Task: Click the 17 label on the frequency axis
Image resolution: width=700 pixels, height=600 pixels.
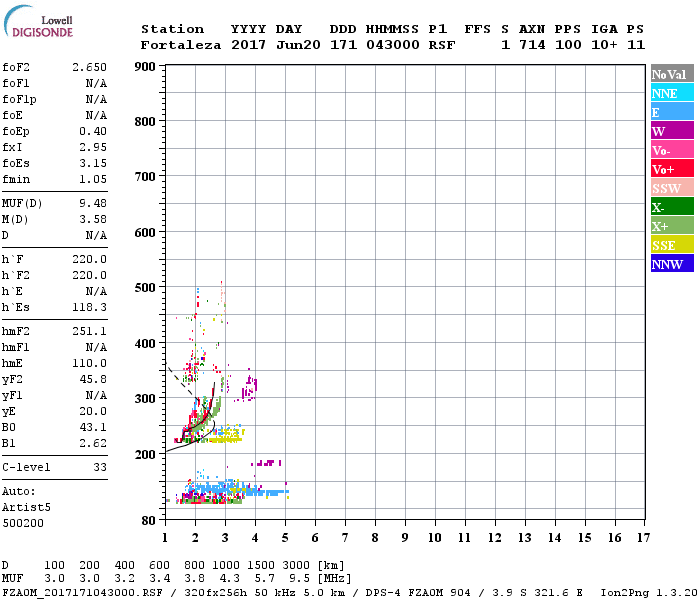Action: [643, 538]
